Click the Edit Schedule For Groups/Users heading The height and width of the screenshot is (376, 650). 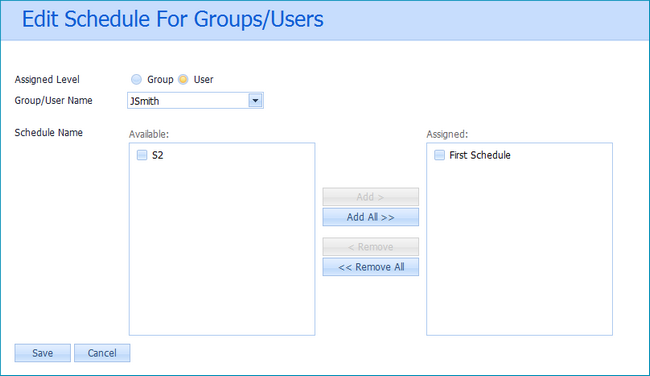click(172, 19)
